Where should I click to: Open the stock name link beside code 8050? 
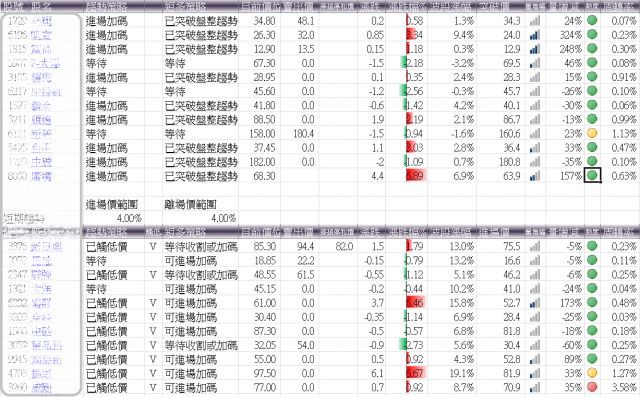[x=41, y=177]
